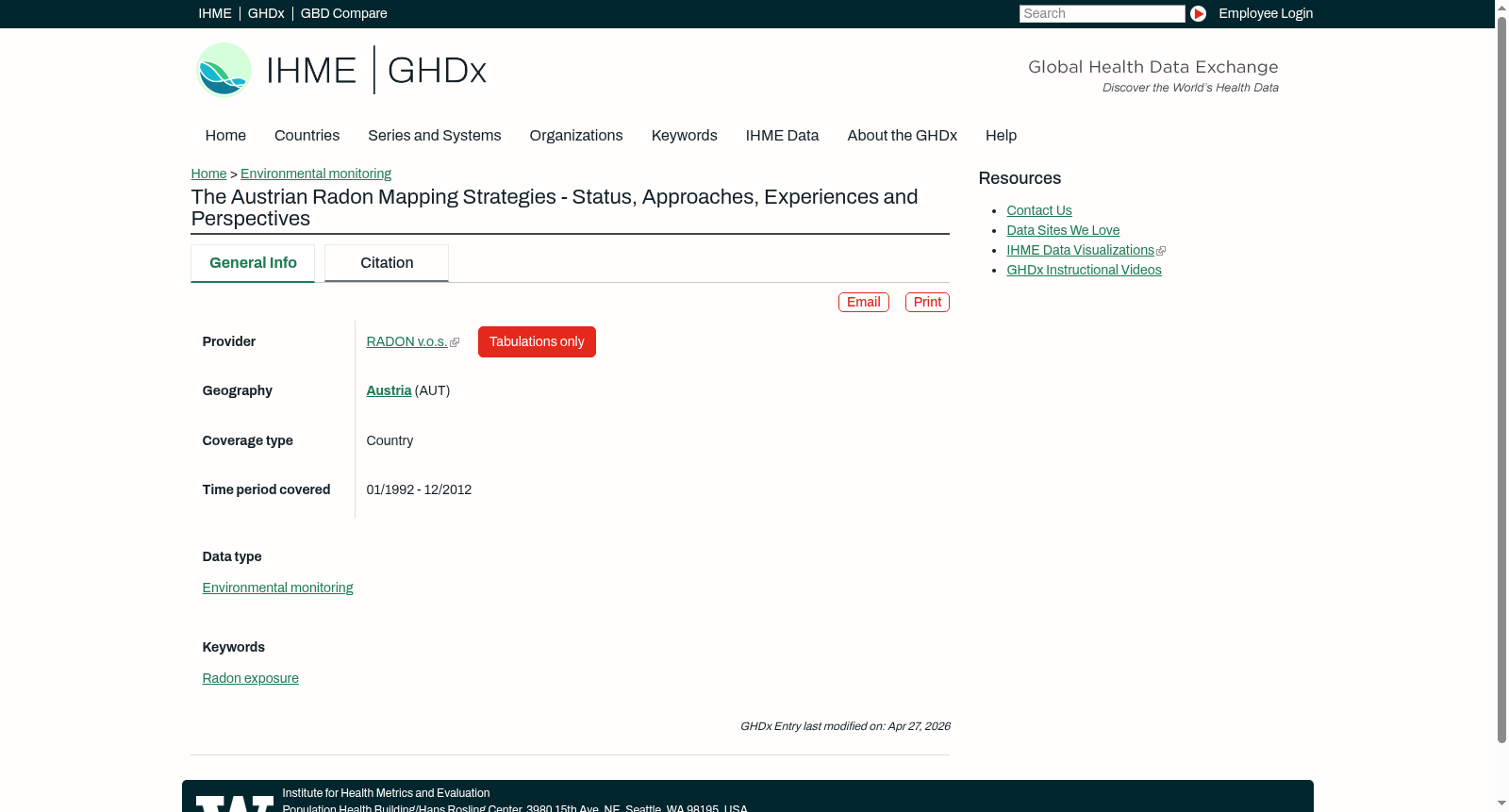Screen dimensions: 1509x812
Task: Click 'Institute for Health Metrics and Evaluation' footer text
Action: (x=386, y=793)
